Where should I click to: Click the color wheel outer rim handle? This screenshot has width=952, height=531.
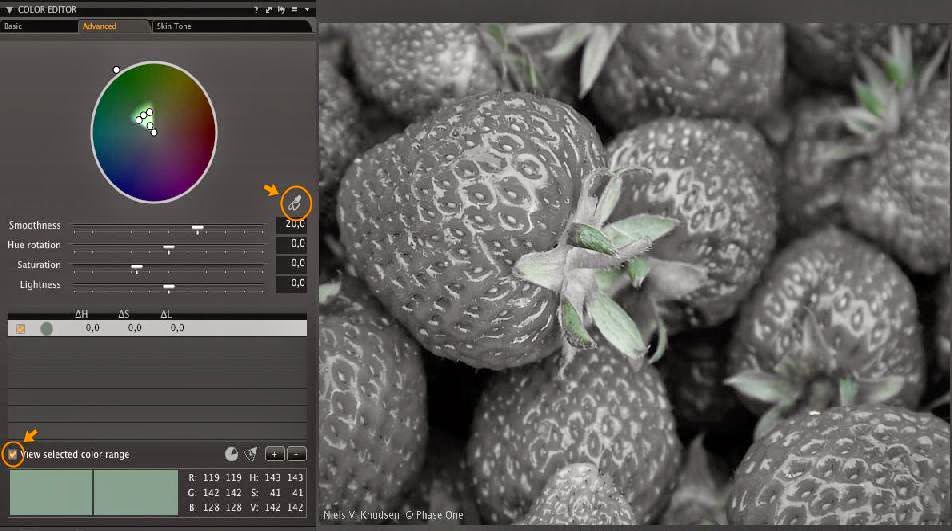tap(117, 70)
